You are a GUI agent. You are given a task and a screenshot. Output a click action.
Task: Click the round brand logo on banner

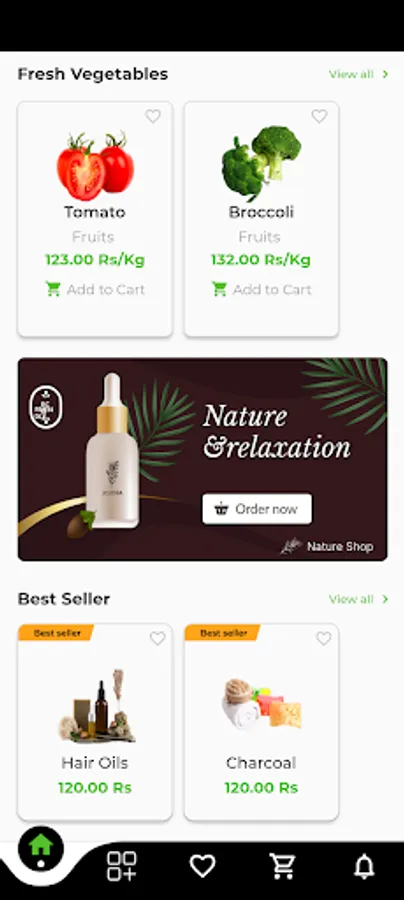[x=46, y=407]
